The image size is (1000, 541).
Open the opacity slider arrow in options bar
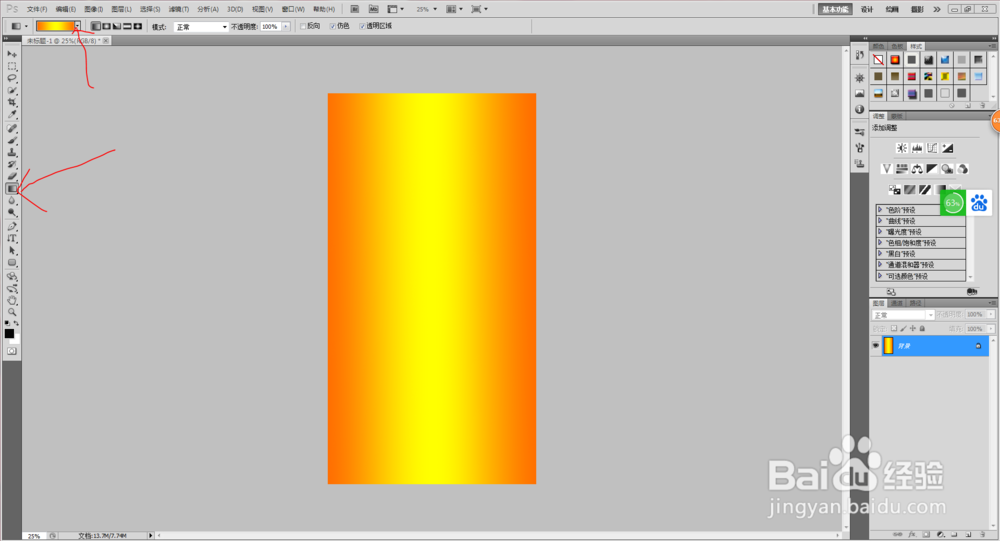[x=286, y=27]
